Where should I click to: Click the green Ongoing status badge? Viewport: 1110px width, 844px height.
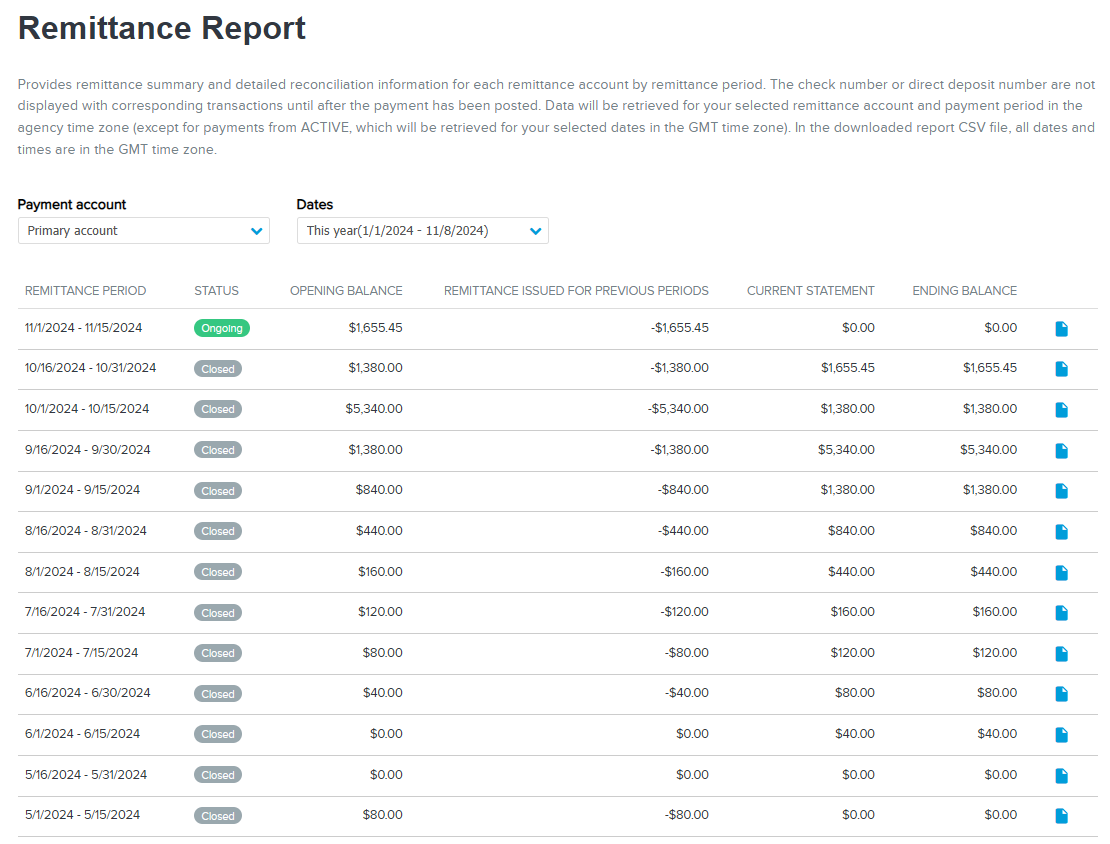[222, 329]
